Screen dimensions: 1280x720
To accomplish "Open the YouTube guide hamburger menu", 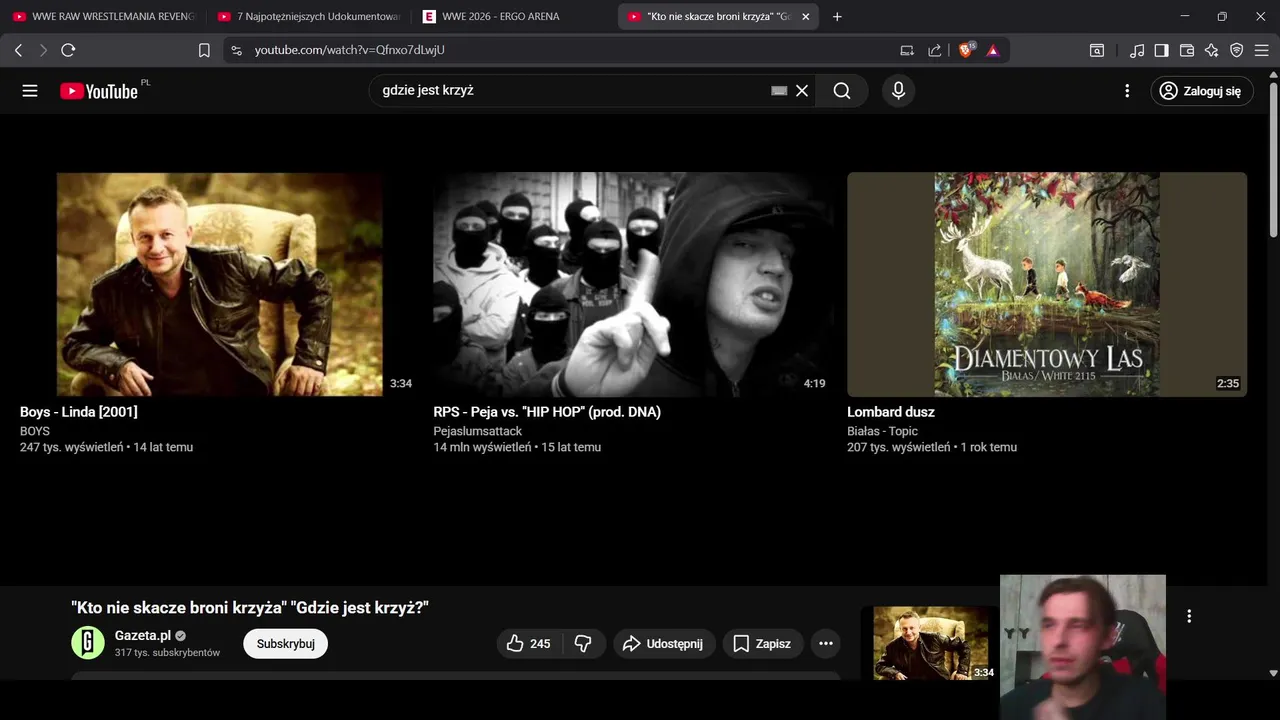I will (x=30, y=91).
